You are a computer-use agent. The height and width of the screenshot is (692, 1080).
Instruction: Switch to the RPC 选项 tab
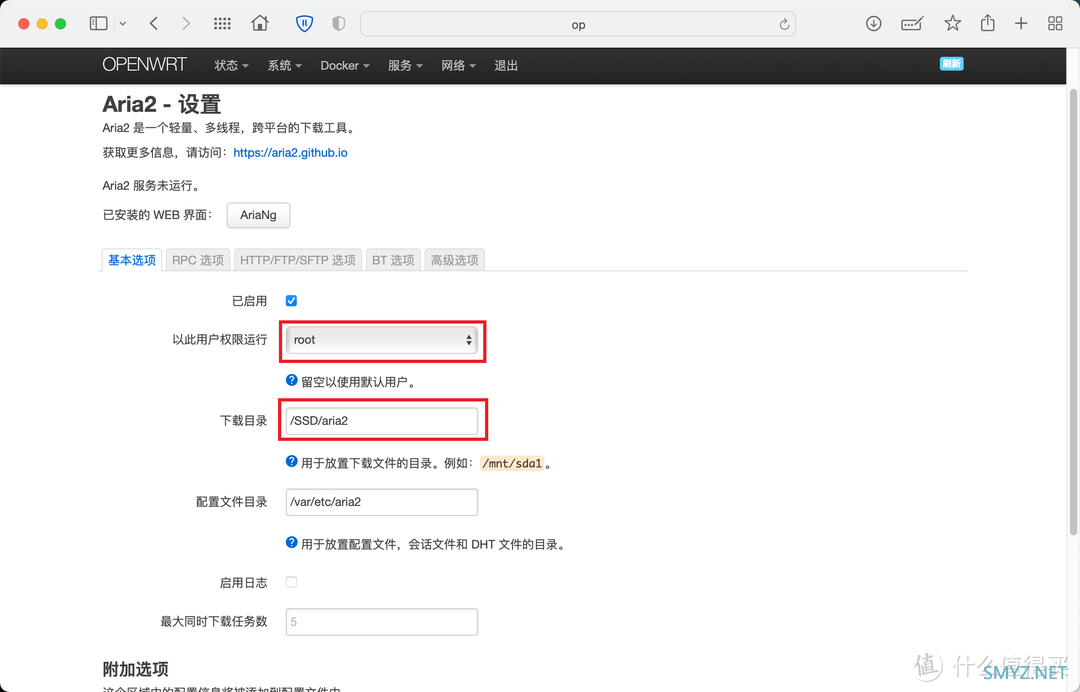pos(198,260)
